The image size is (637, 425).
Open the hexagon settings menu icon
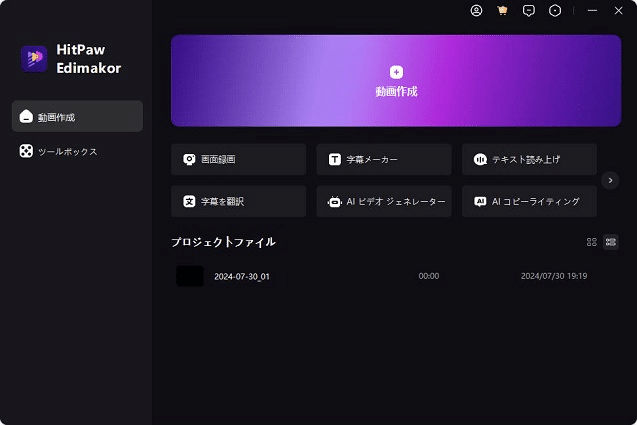555,11
